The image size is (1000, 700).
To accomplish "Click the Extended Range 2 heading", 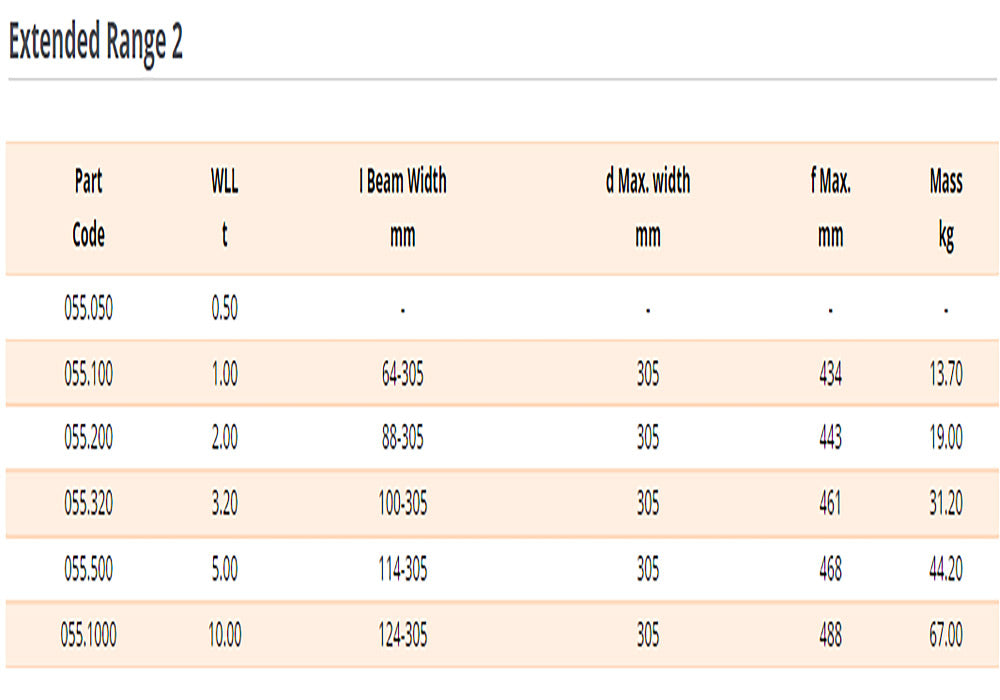I will pos(96,43).
